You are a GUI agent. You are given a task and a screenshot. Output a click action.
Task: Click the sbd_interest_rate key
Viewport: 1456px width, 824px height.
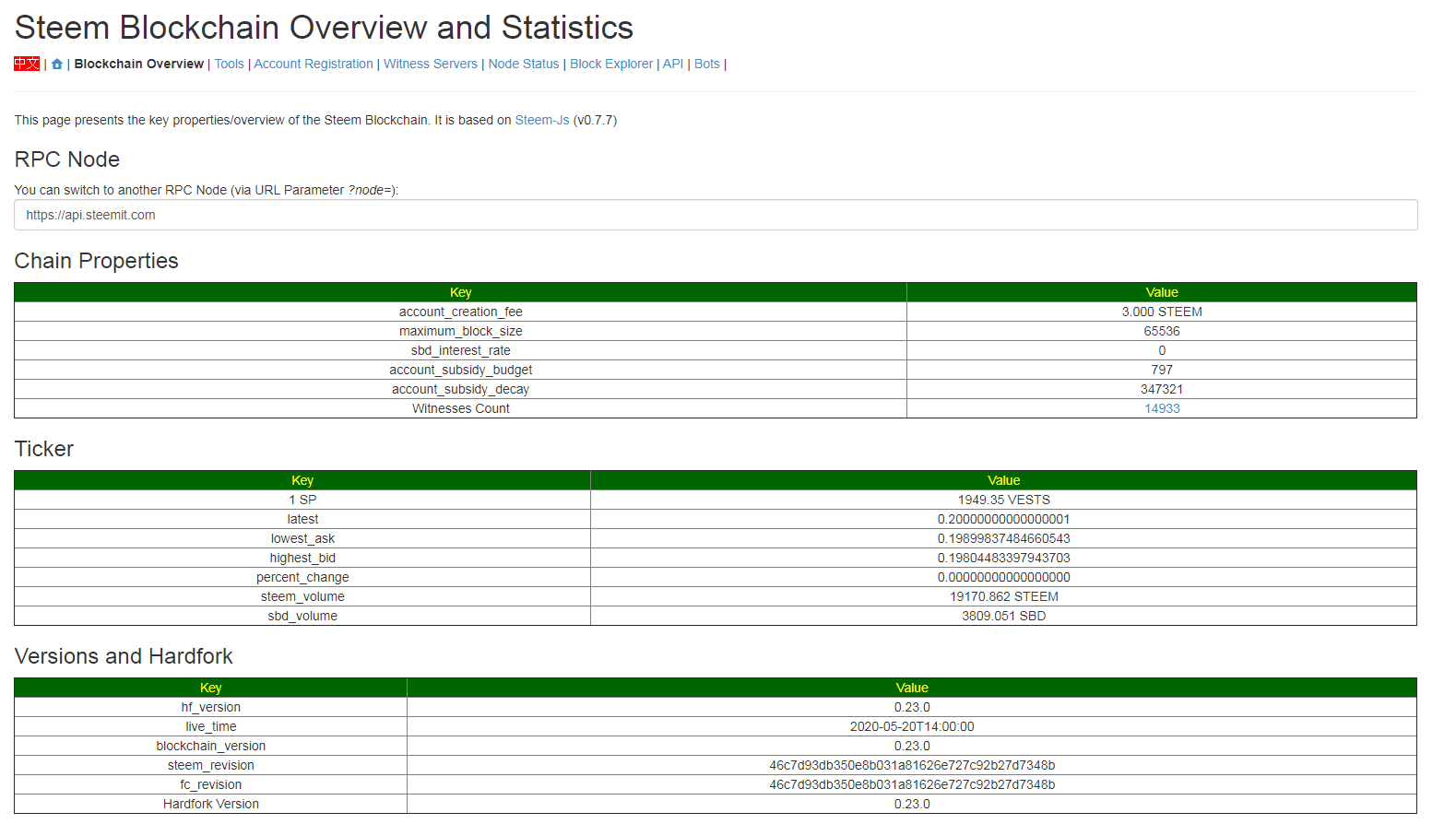pyautogui.click(x=461, y=350)
